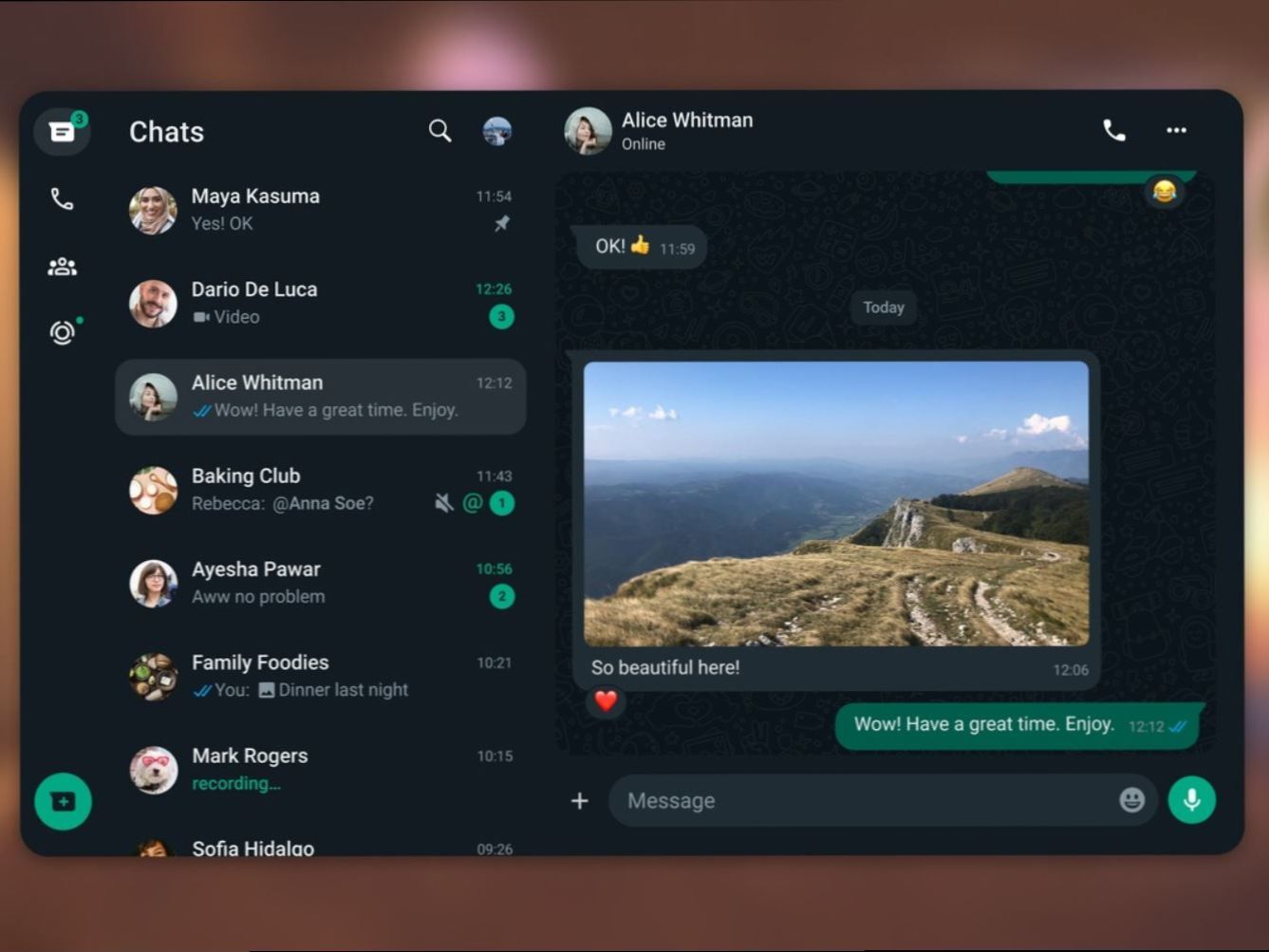The height and width of the screenshot is (952, 1269).
Task: Open Ayesha Pawar chat
Action: pos(321,583)
